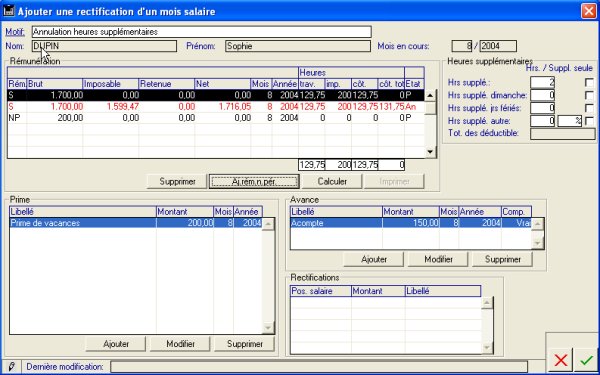Viewport: 600px width, 375px height.
Task: Select the Prime de vacances row
Action: tap(136, 223)
